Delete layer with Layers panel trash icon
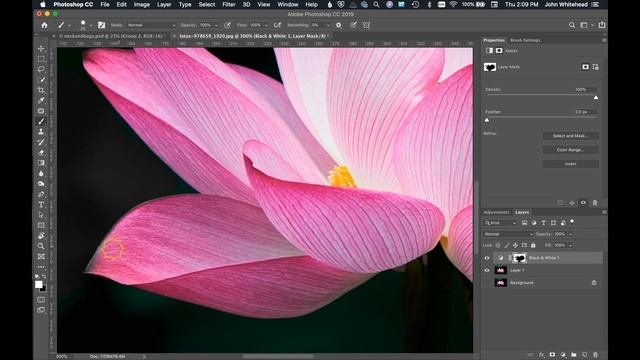 pos(595,355)
